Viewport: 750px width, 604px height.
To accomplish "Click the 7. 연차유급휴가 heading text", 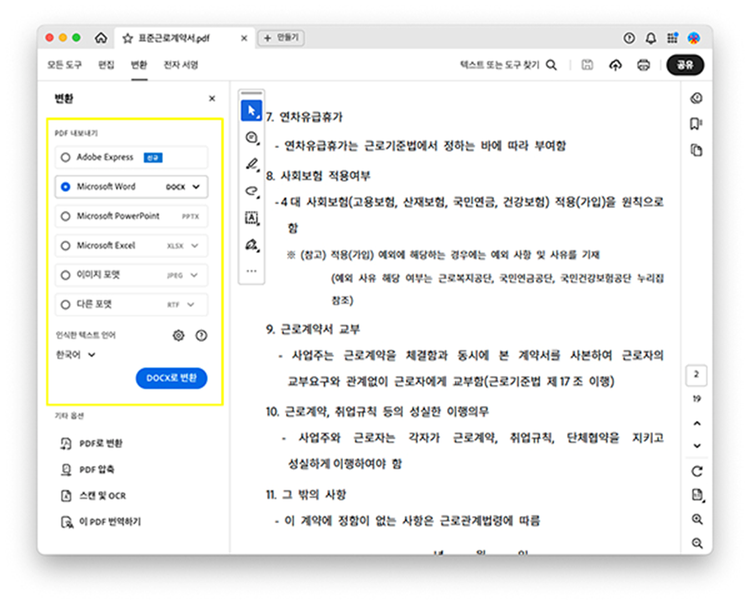I will (304, 117).
